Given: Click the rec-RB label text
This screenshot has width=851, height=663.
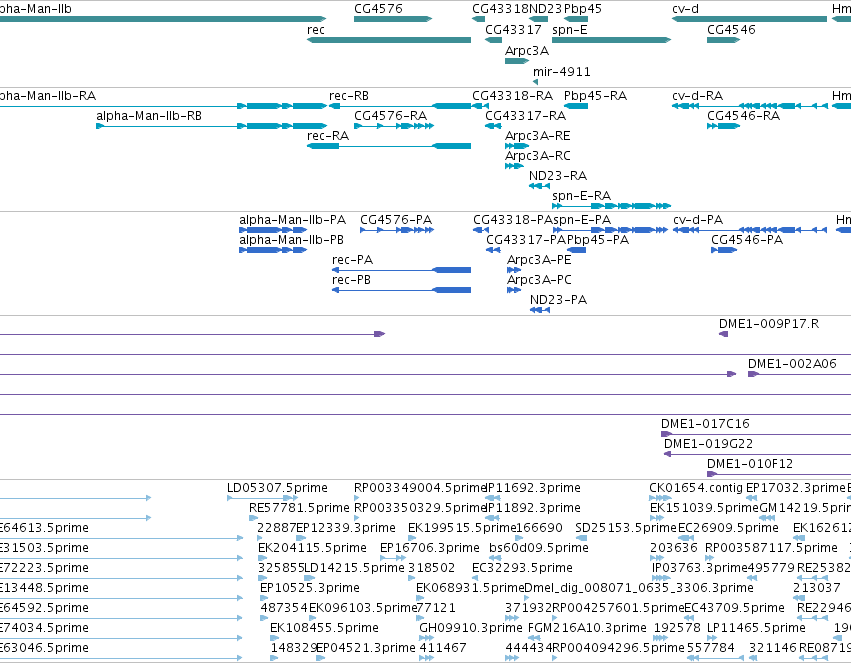Looking at the screenshot, I should (x=349, y=95).
